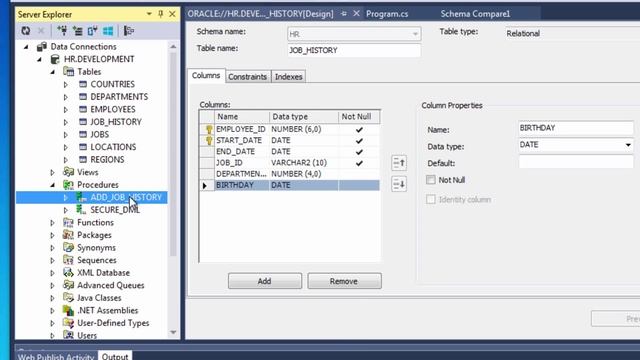
Task: Toggle Not Null for DEPARTMEN... row
Action: [x=359, y=174]
